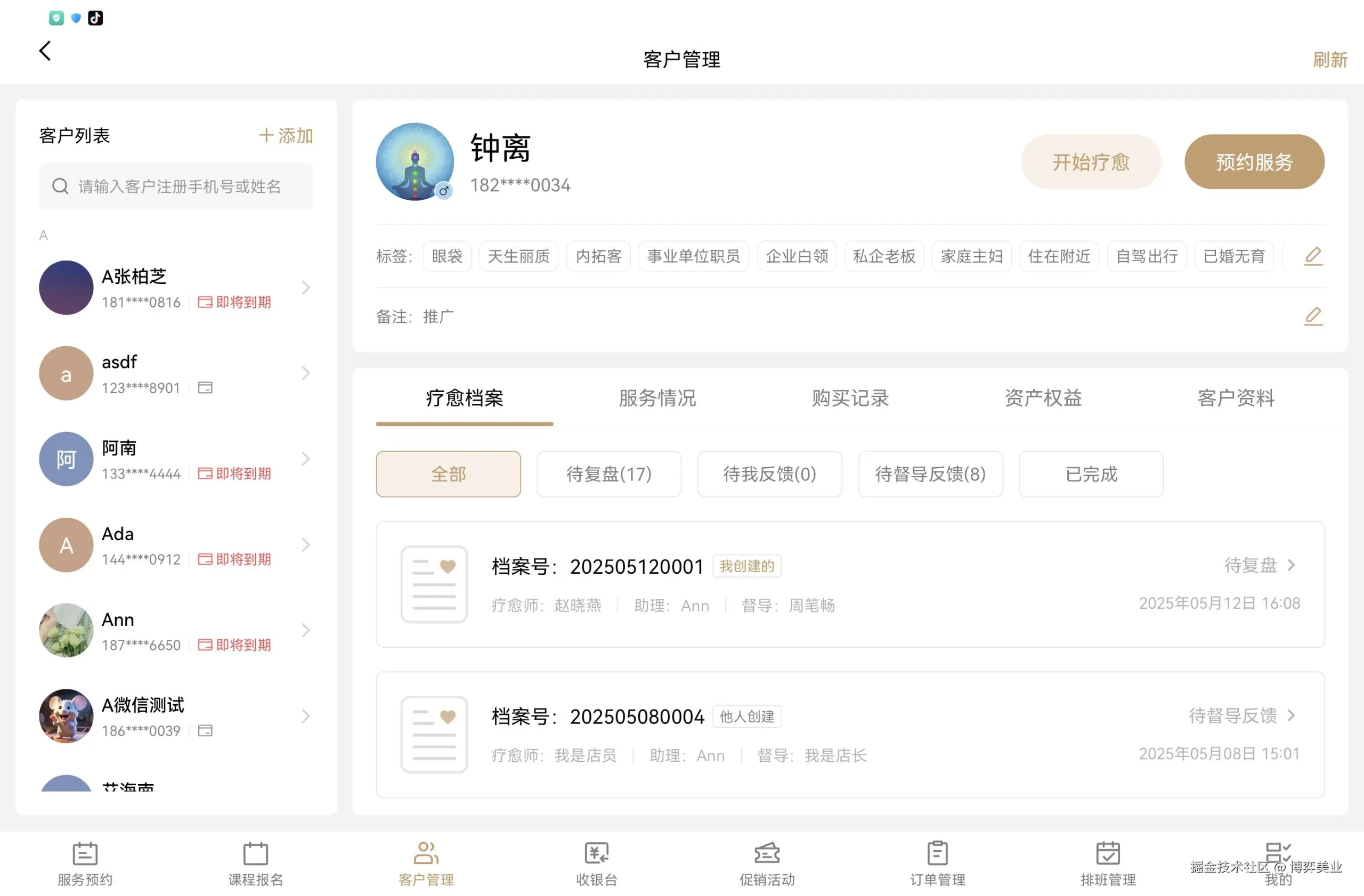Go to 订单管理 orders icon

[x=937, y=853]
